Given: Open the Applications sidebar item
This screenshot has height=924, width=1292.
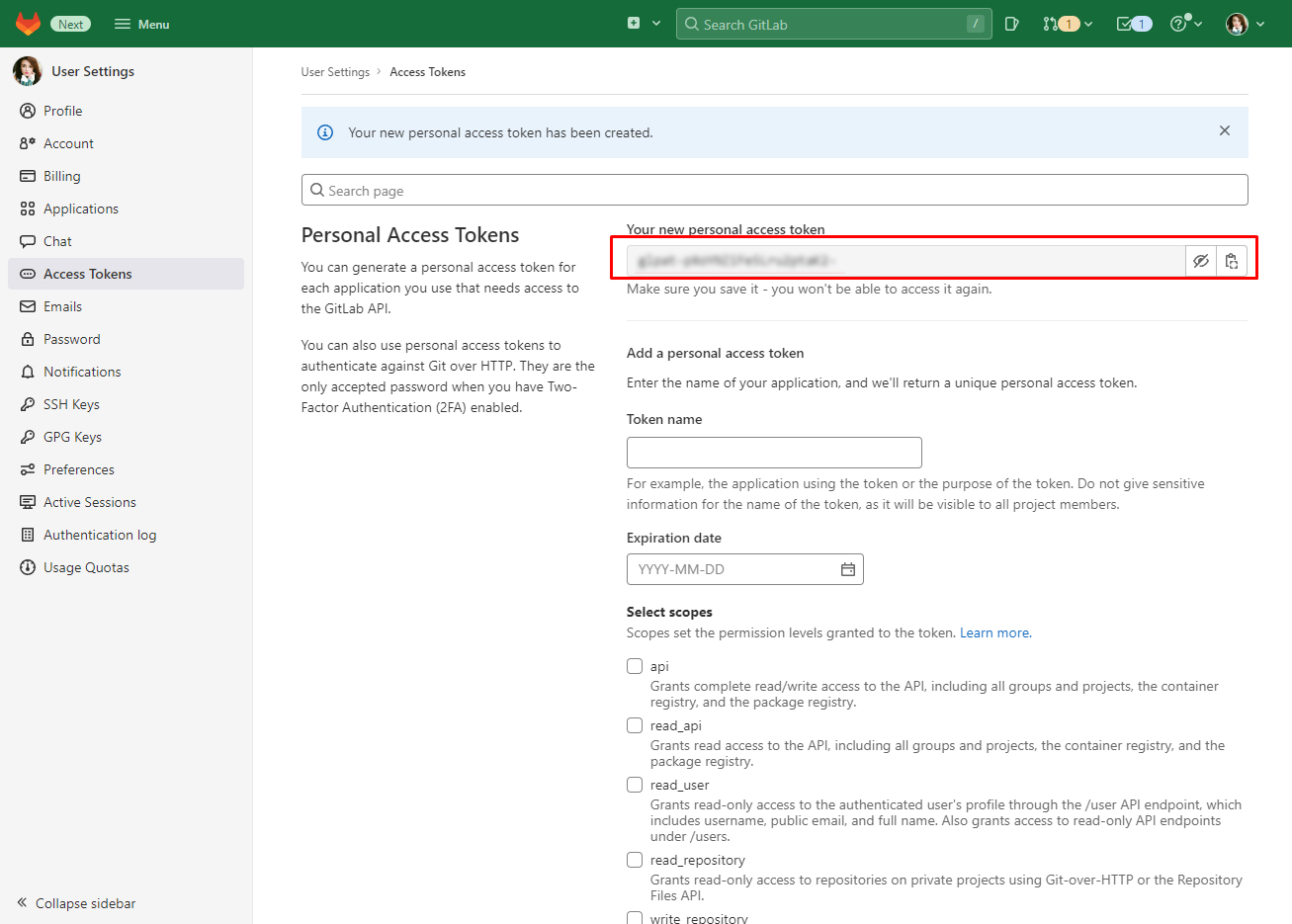Looking at the screenshot, I should click(x=126, y=209).
